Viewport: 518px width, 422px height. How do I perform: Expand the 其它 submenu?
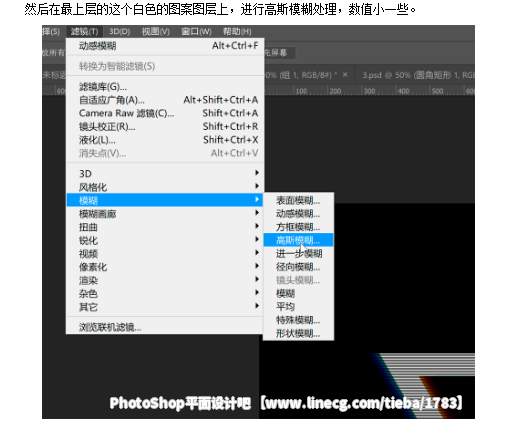tap(165, 307)
